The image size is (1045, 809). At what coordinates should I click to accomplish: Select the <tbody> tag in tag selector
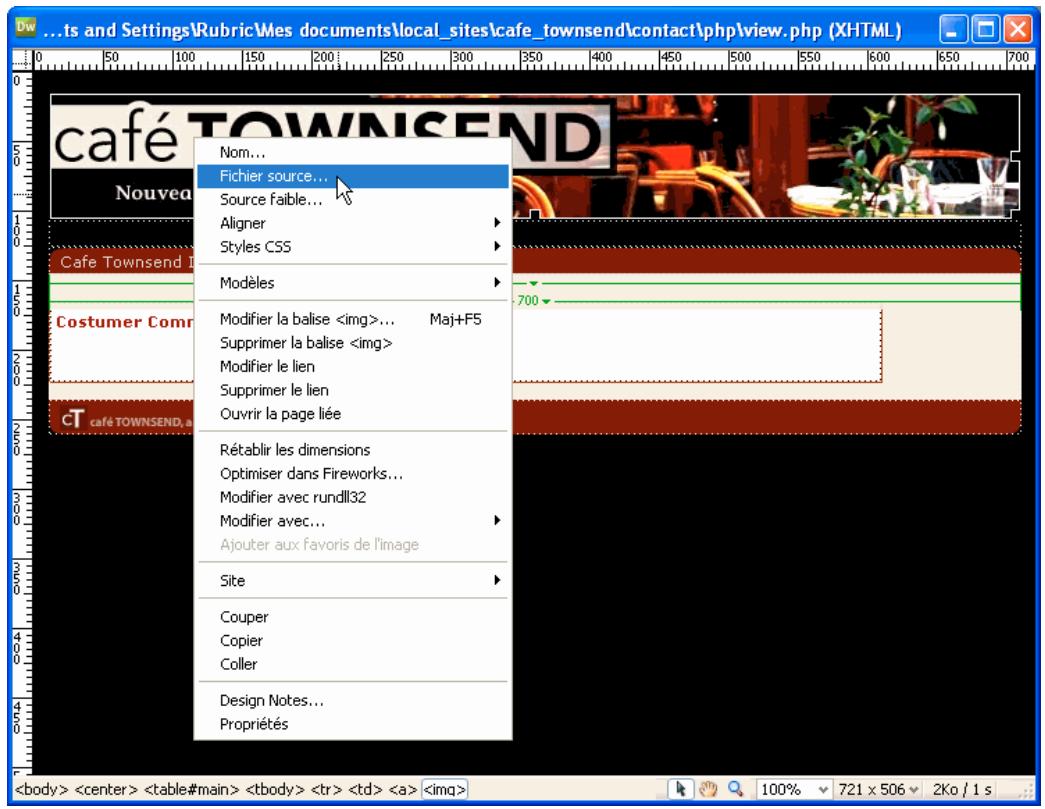(x=275, y=790)
